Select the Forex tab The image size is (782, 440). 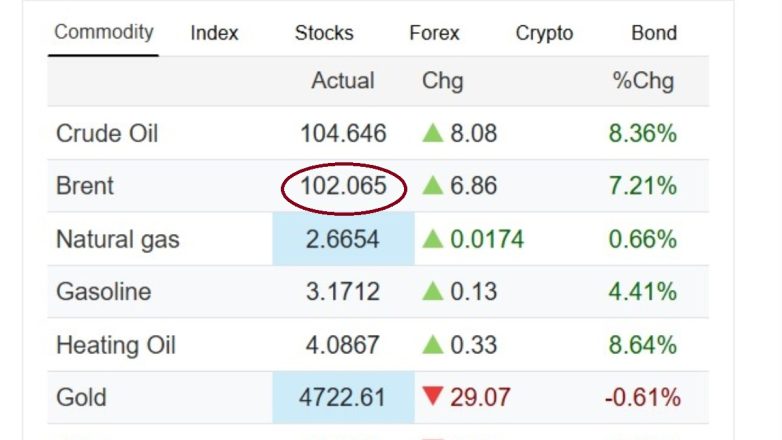[434, 33]
